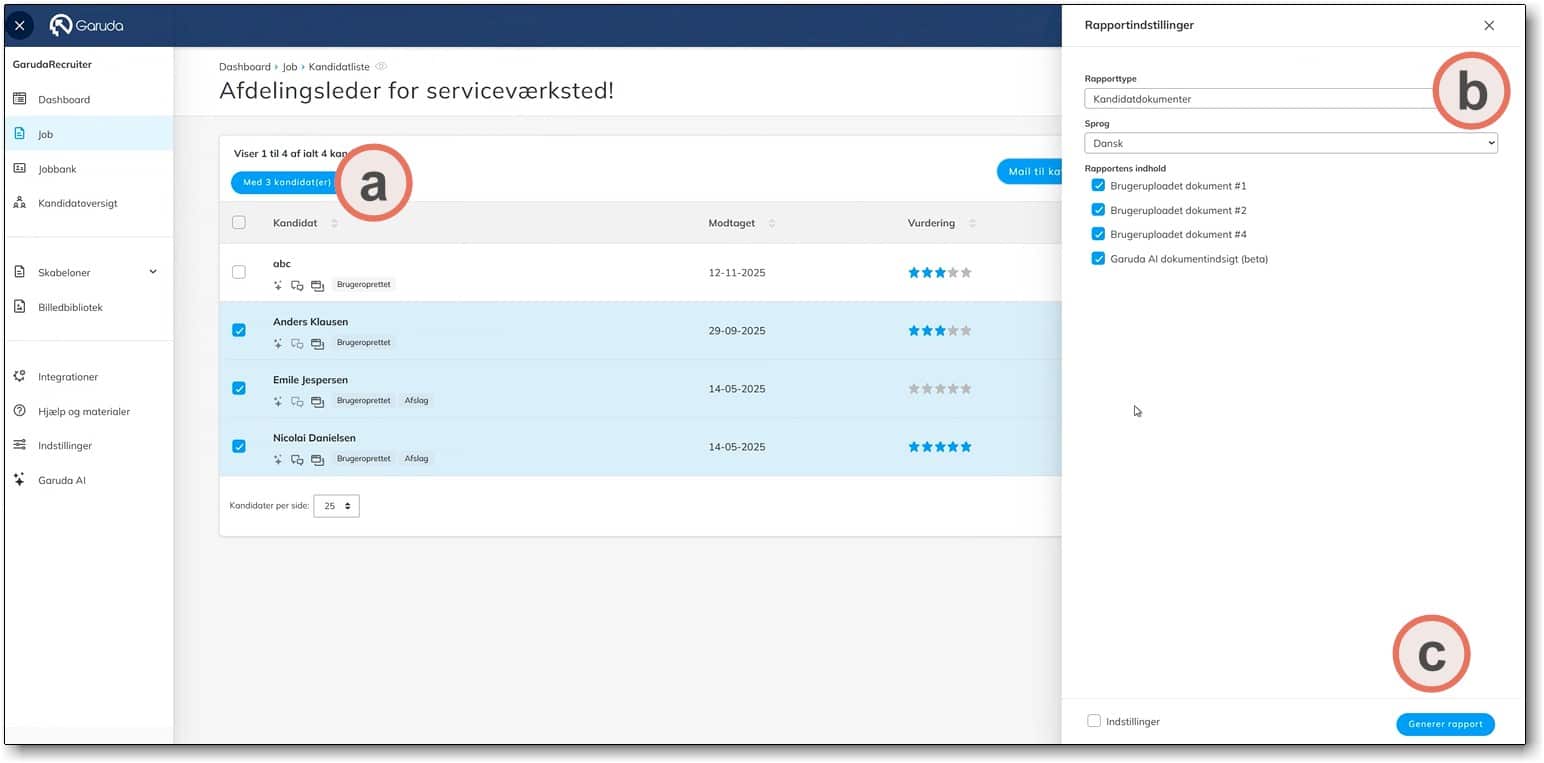Viewport: 1544px width, 763px height.
Task: Click the Dashboard sidebar icon
Action: point(19,99)
